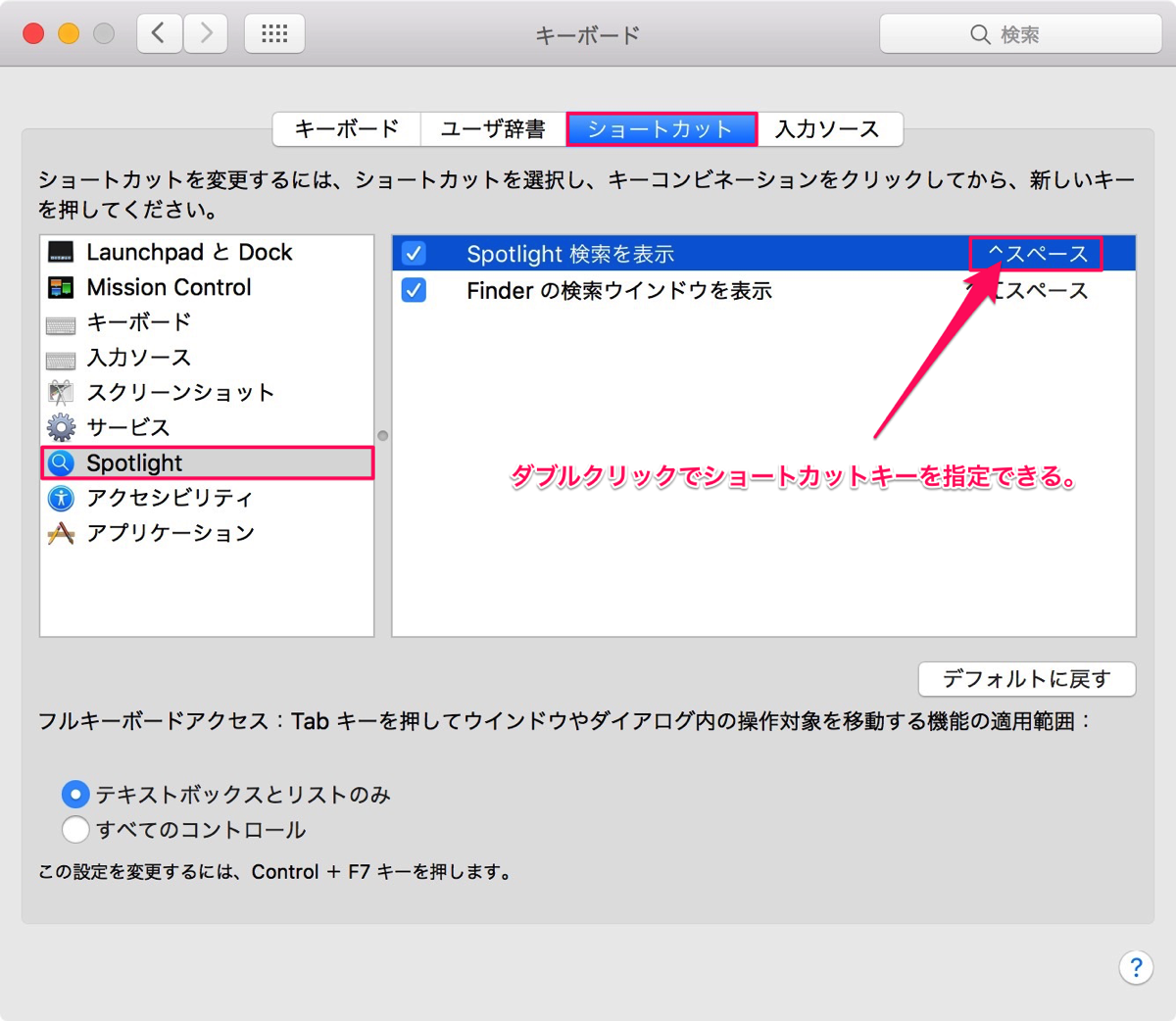Select Launchpad と Dock category icon

pyautogui.click(x=61, y=252)
